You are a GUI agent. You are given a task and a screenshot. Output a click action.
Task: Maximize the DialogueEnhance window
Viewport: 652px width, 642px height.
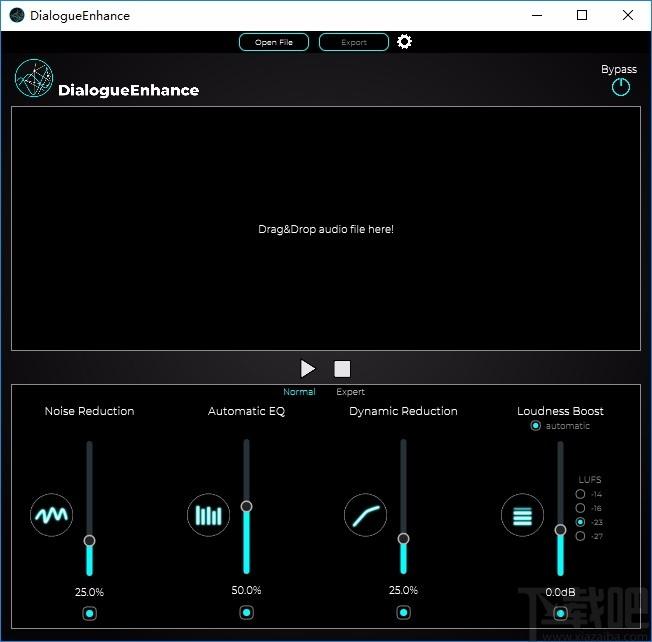[x=582, y=15]
